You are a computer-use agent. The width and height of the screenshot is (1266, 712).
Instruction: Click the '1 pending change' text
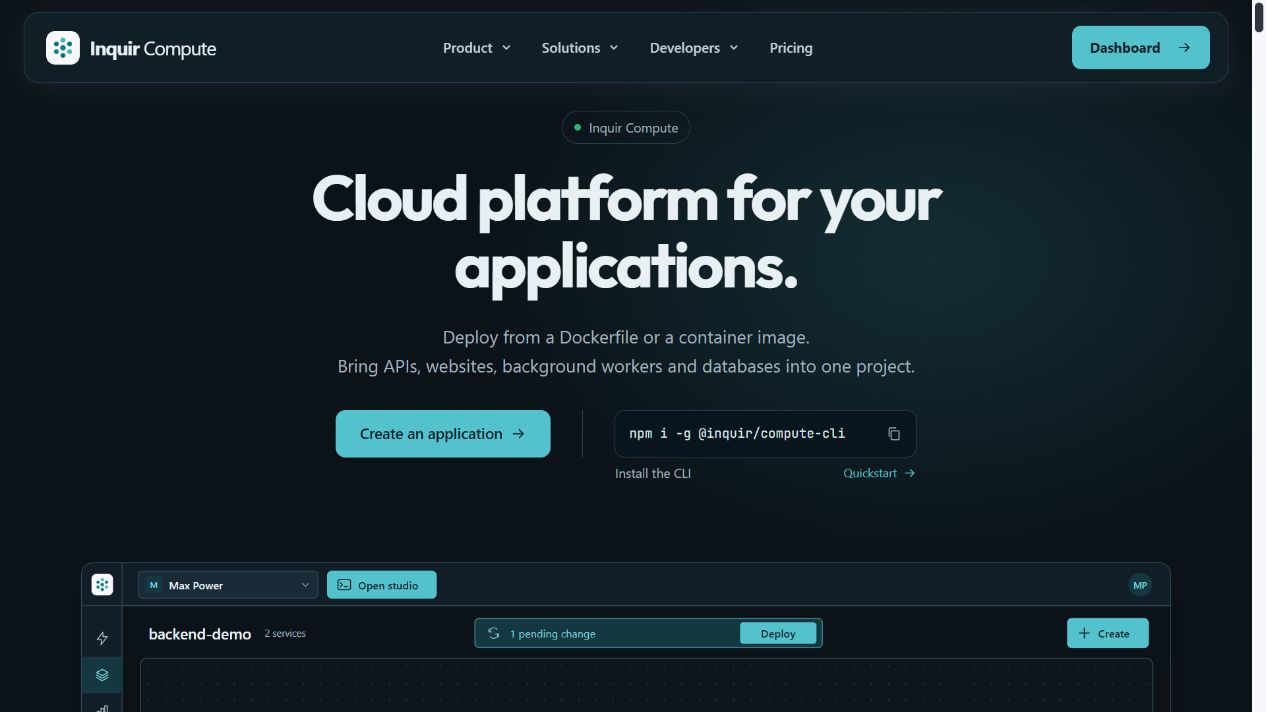(x=553, y=634)
